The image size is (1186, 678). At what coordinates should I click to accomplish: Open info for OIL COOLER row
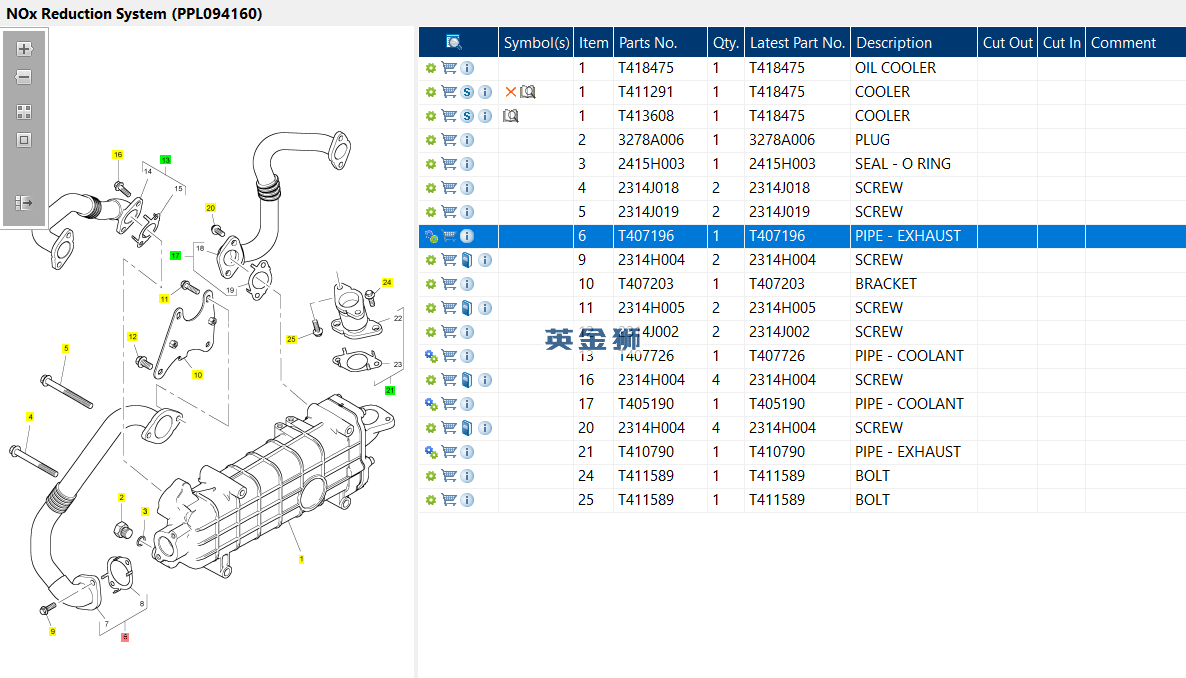tap(467, 68)
